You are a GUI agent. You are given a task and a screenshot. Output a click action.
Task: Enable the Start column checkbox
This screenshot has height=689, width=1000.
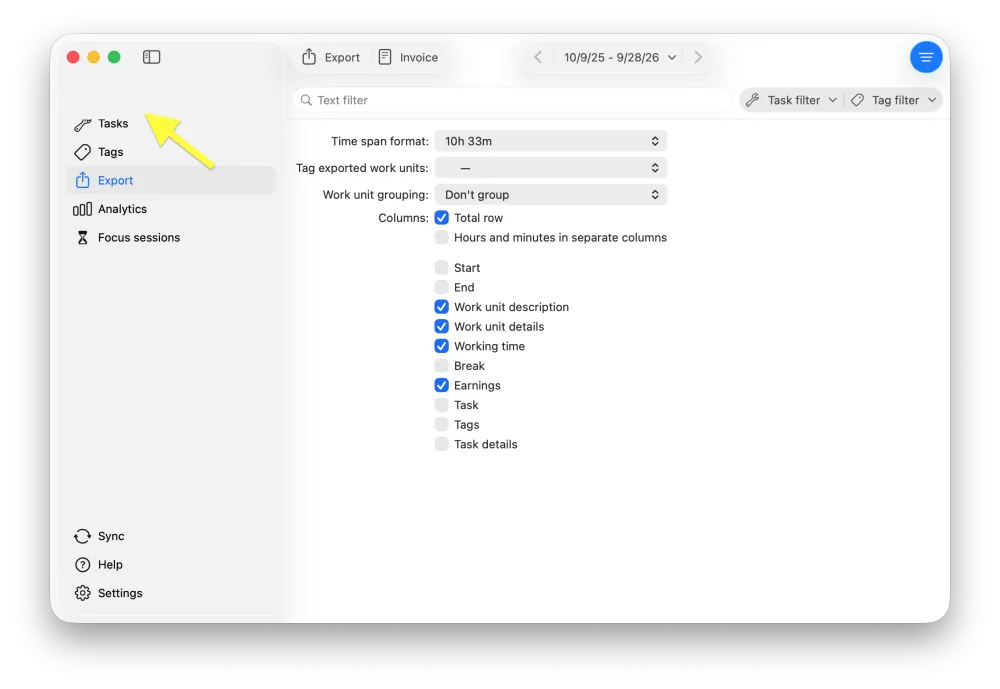pos(441,268)
